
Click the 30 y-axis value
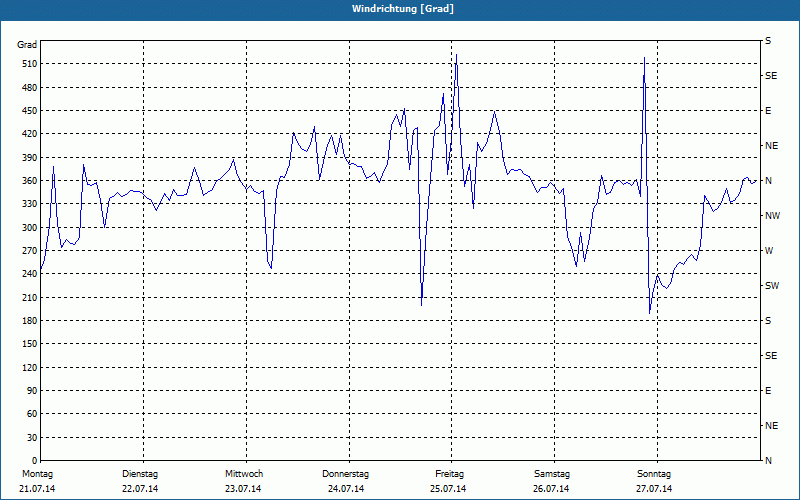click(32, 437)
